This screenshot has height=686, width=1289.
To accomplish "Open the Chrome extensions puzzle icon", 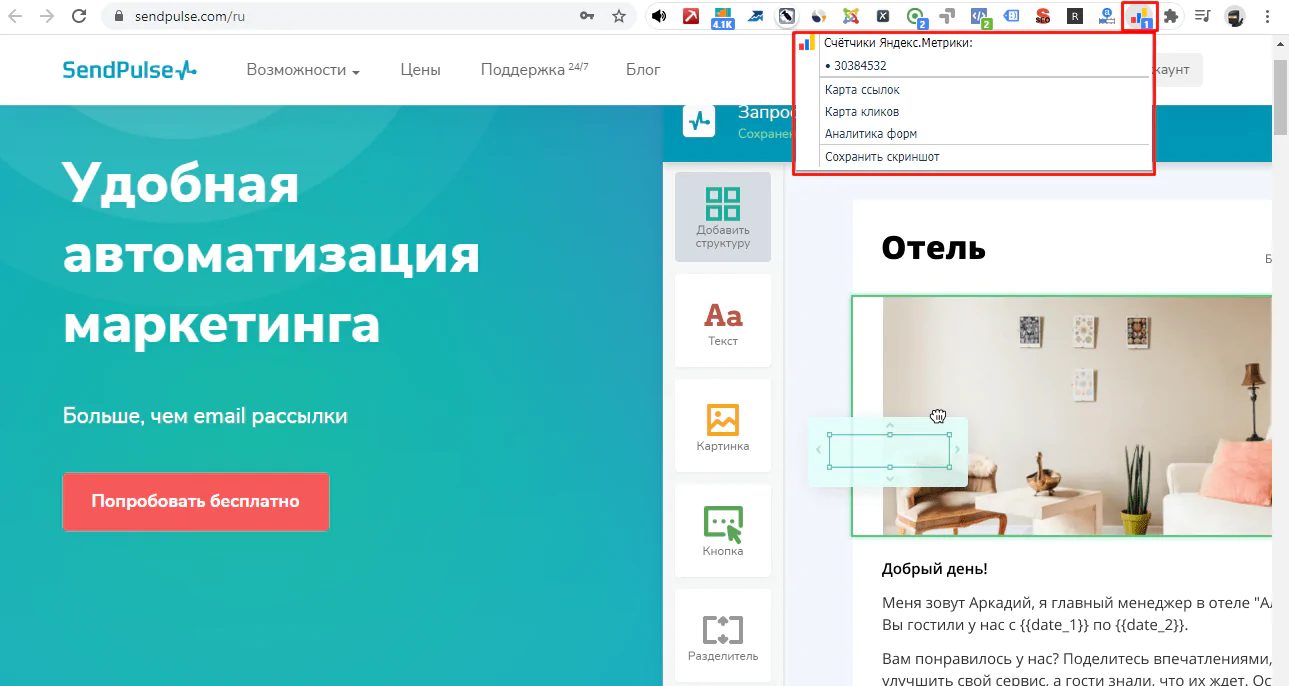I will pos(1170,16).
